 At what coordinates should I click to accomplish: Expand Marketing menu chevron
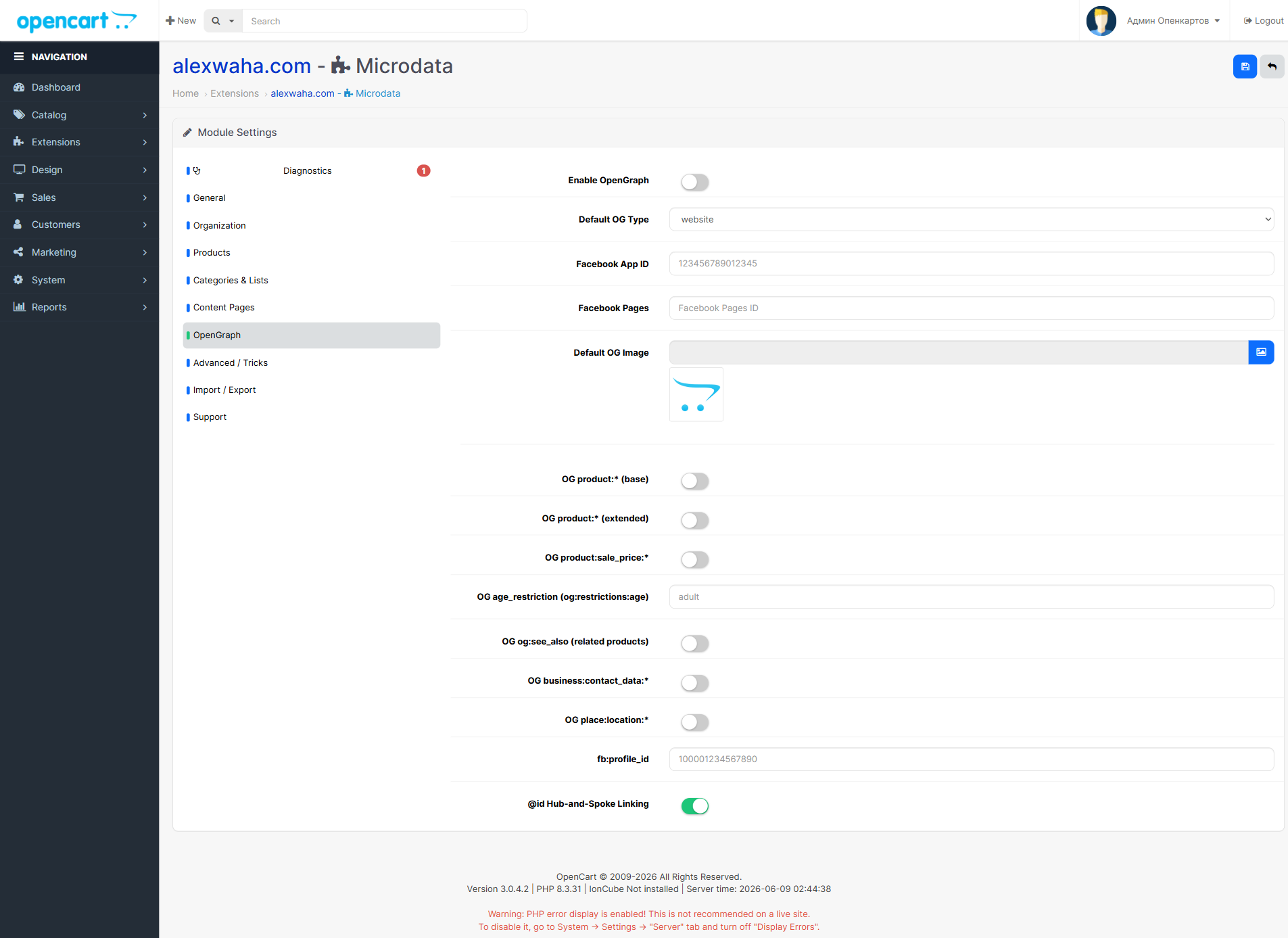click(x=145, y=252)
